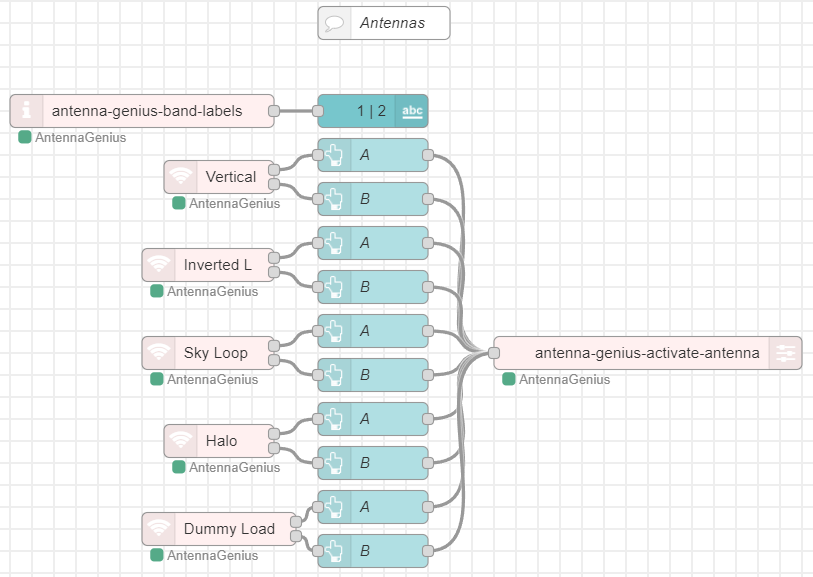Screen dimensions: 813x577
Task: Click the green status indicator under Vertical
Action: point(178,203)
